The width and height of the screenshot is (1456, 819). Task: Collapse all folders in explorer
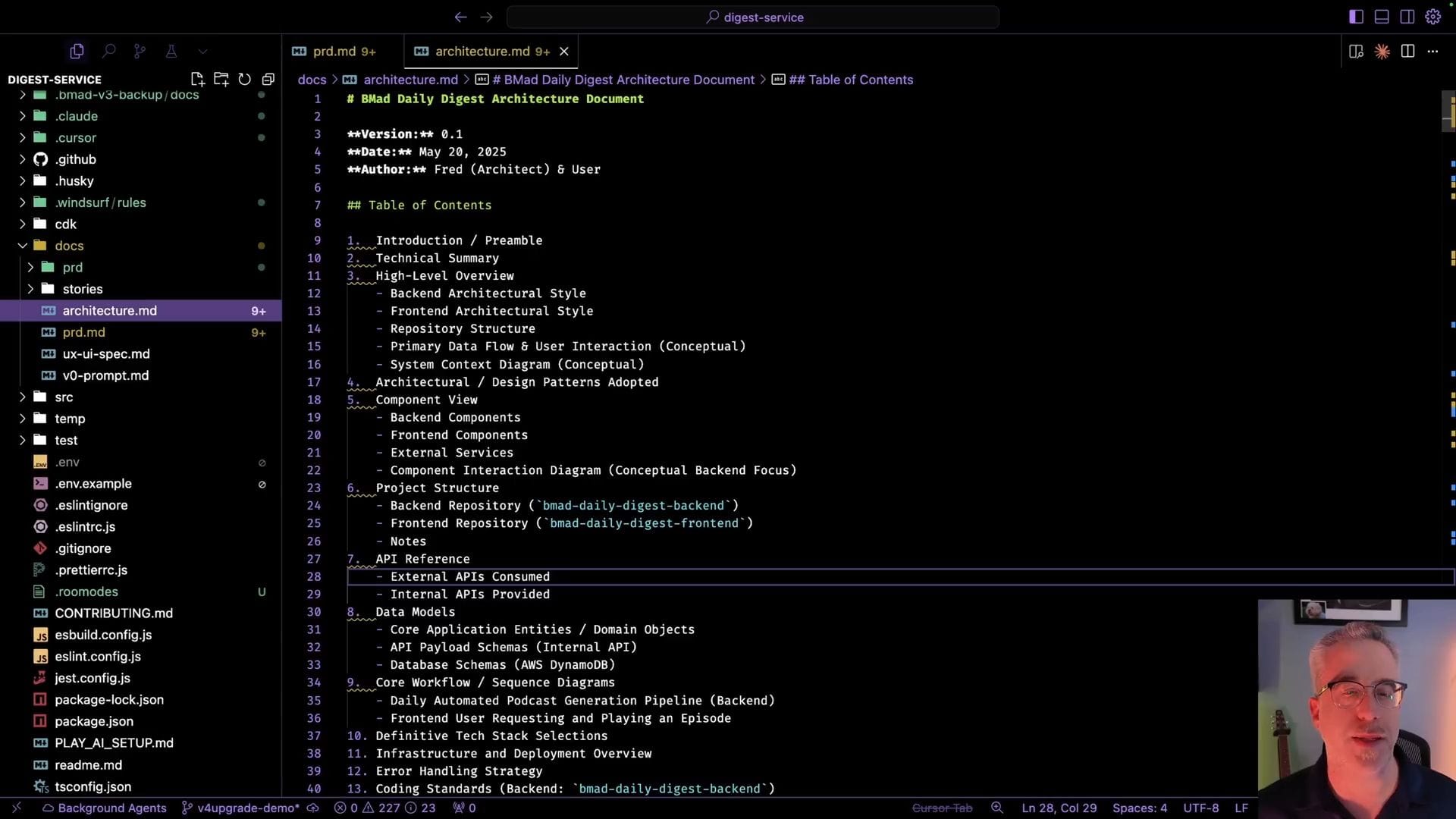click(268, 79)
